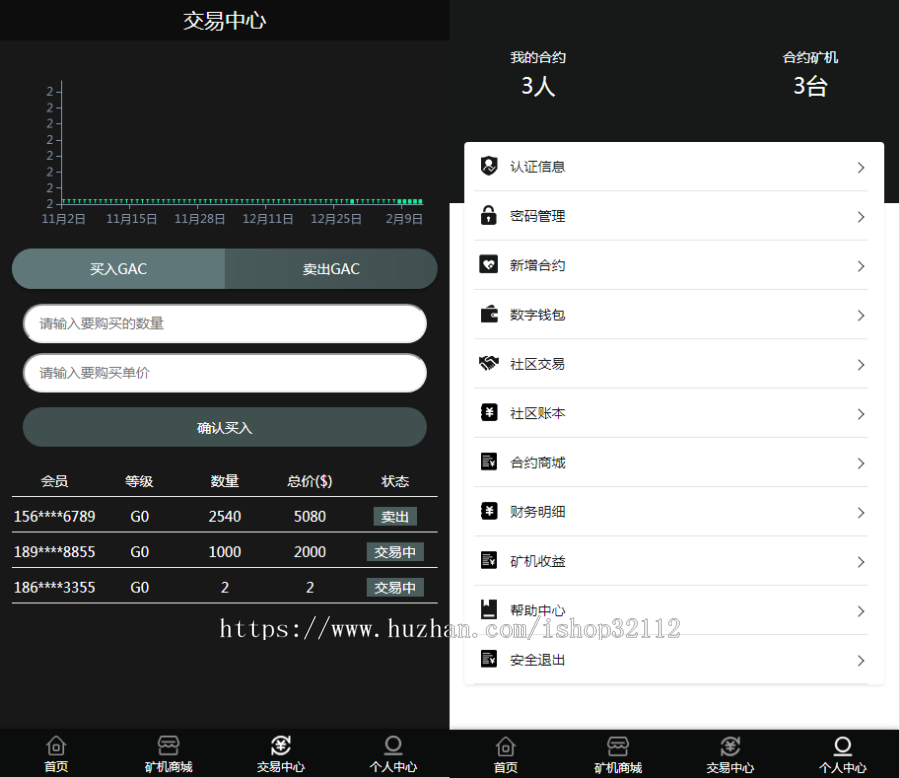Click 卖出 status button for 156****6789
The height and width of the screenshot is (778, 900).
tap(395, 517)
